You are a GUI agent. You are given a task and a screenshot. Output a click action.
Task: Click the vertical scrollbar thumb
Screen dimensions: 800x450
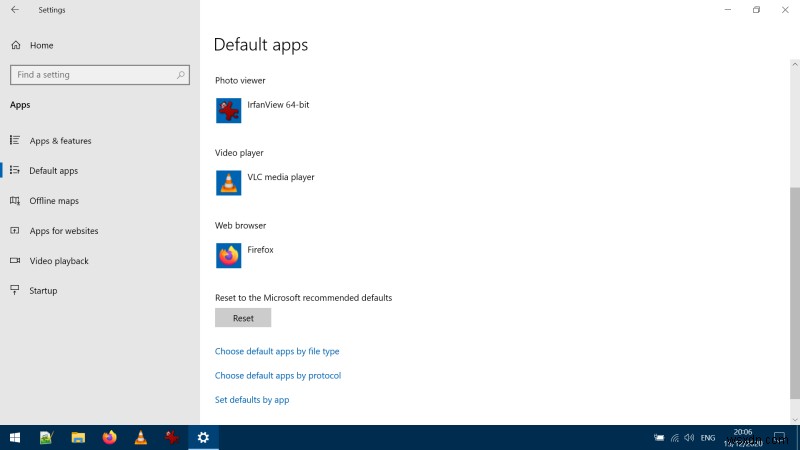[x=794, y=293]
